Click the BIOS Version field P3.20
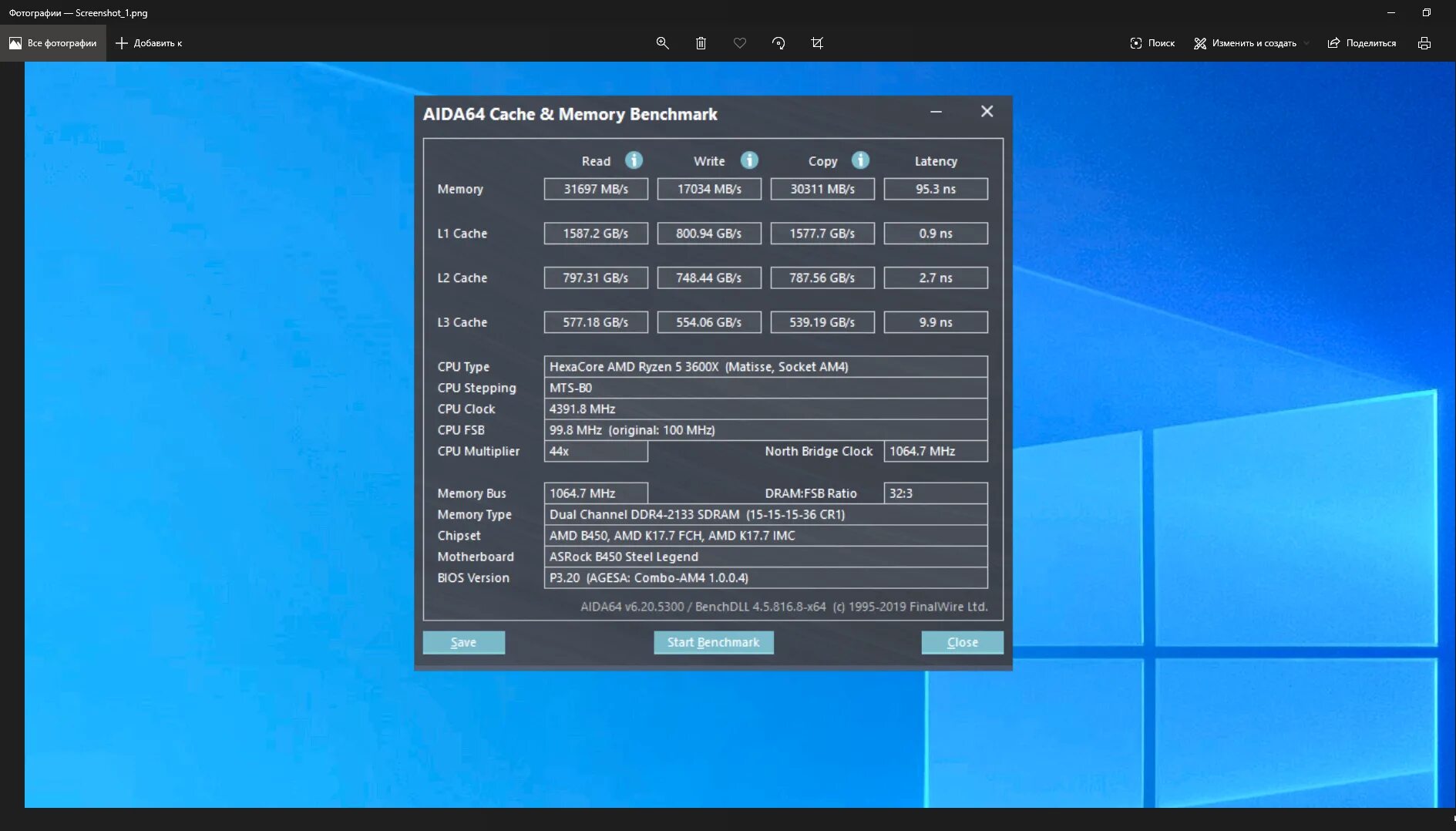Image resolution: width=1456 pixels, height=831 pixels. pyautogui.click(x=765, y=578)
